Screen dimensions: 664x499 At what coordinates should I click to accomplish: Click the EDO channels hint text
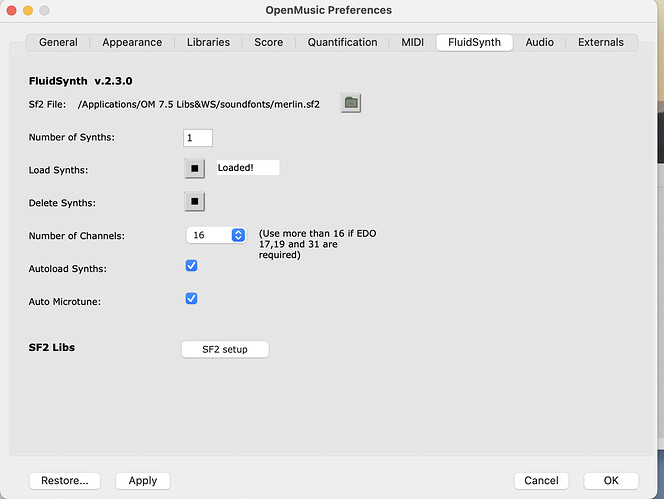317,244
